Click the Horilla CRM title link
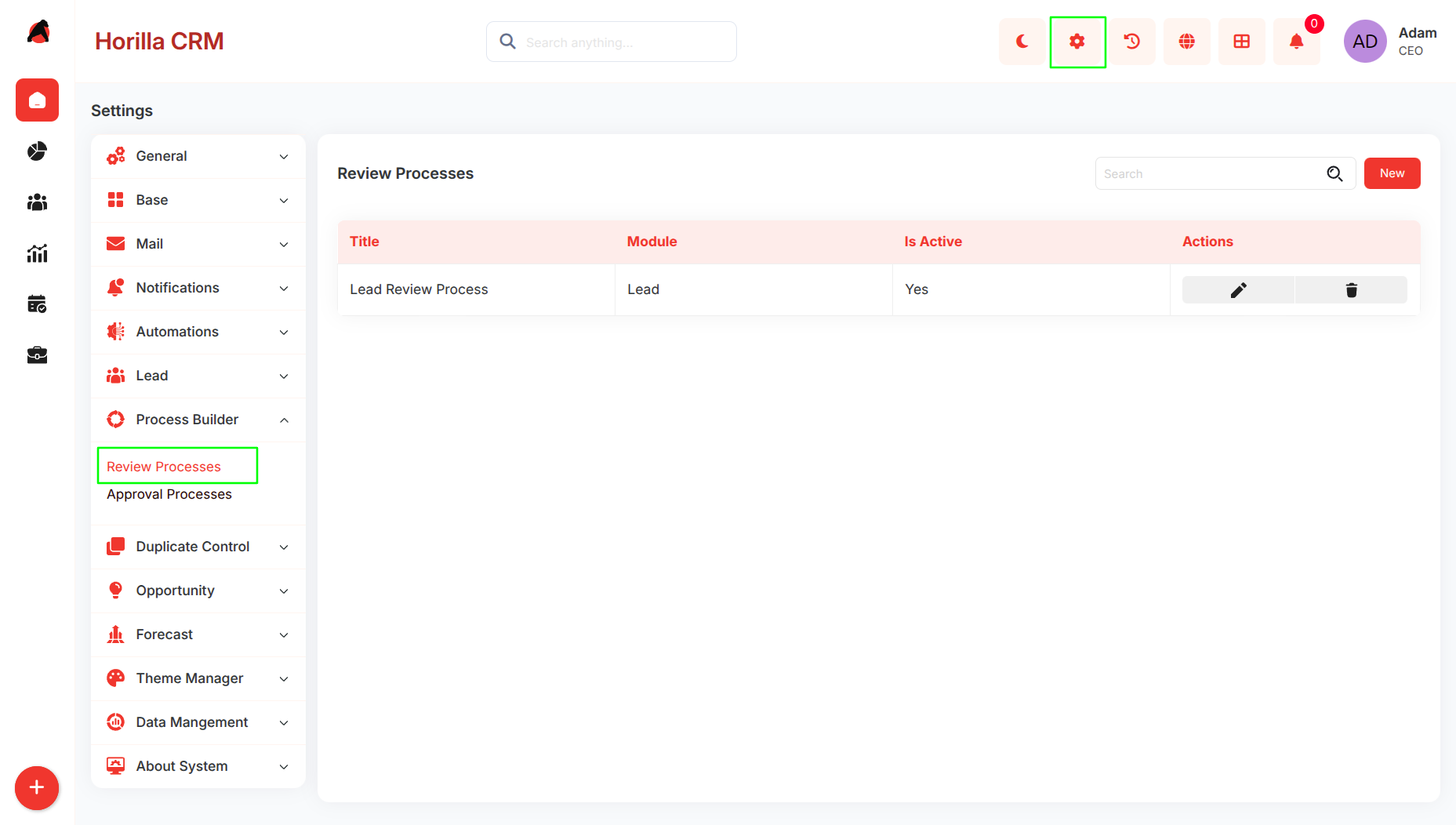 tap(159, 41)
